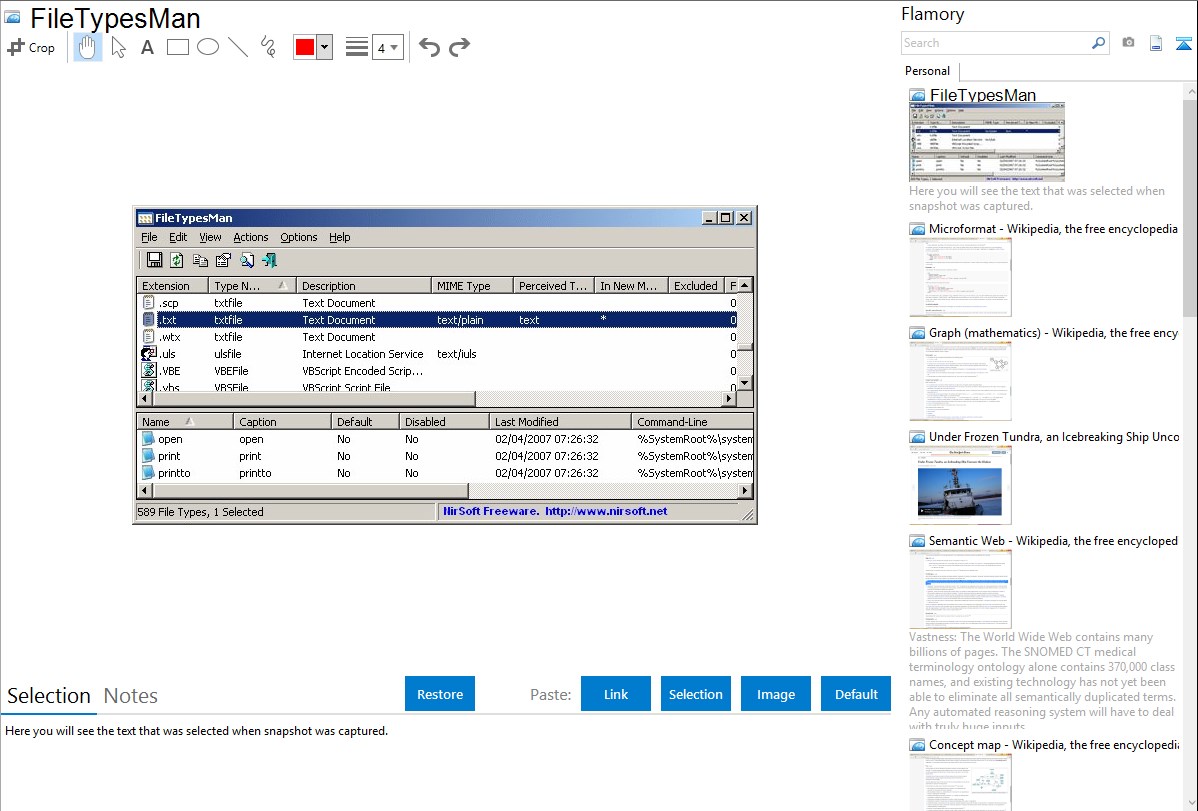Select the freehand scribble tool
Image resolution: width=1198 pixels, height=811 pixels.
pos(267,47)
